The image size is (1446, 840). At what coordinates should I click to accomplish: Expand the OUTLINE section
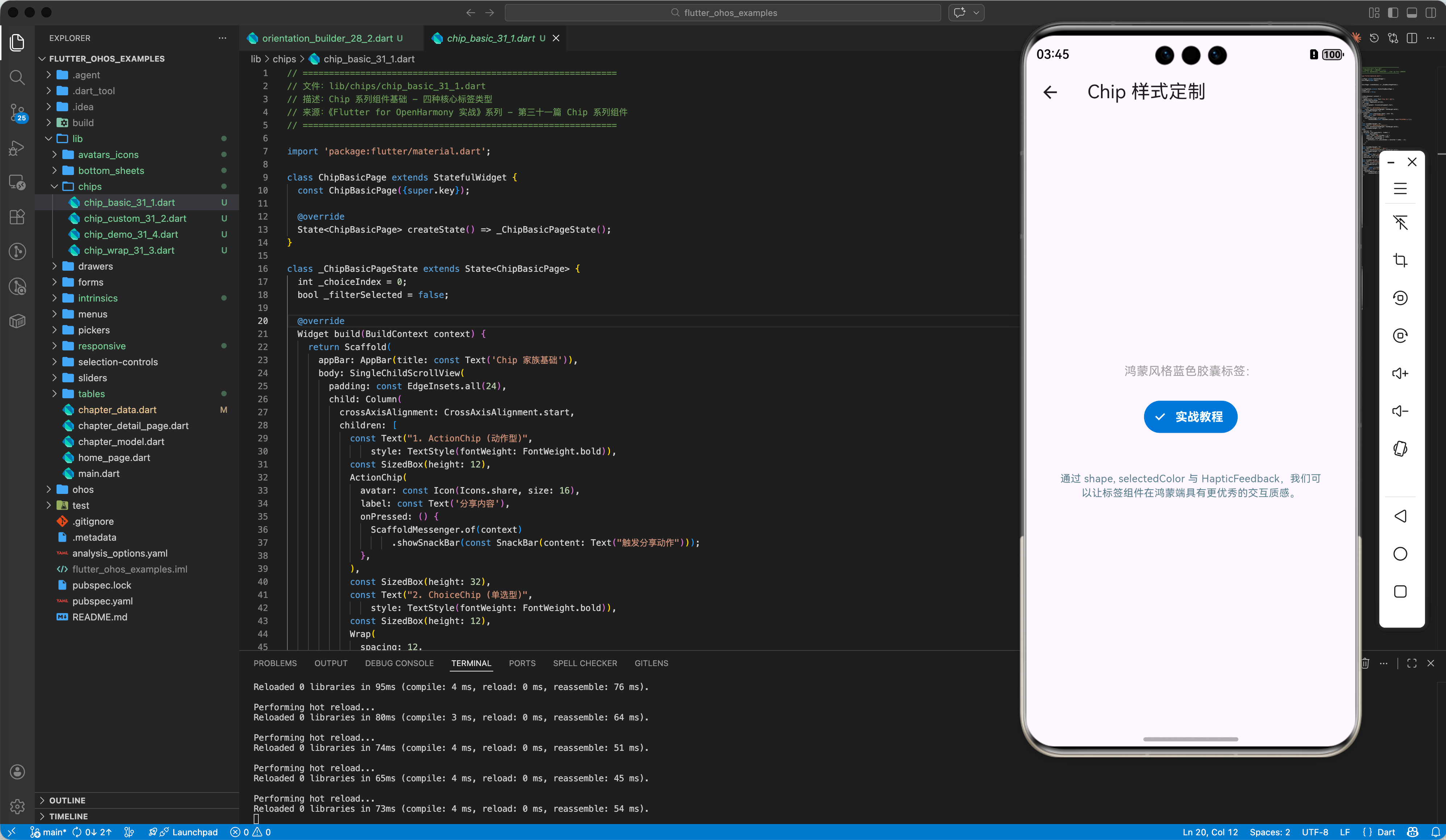point(67,800)
